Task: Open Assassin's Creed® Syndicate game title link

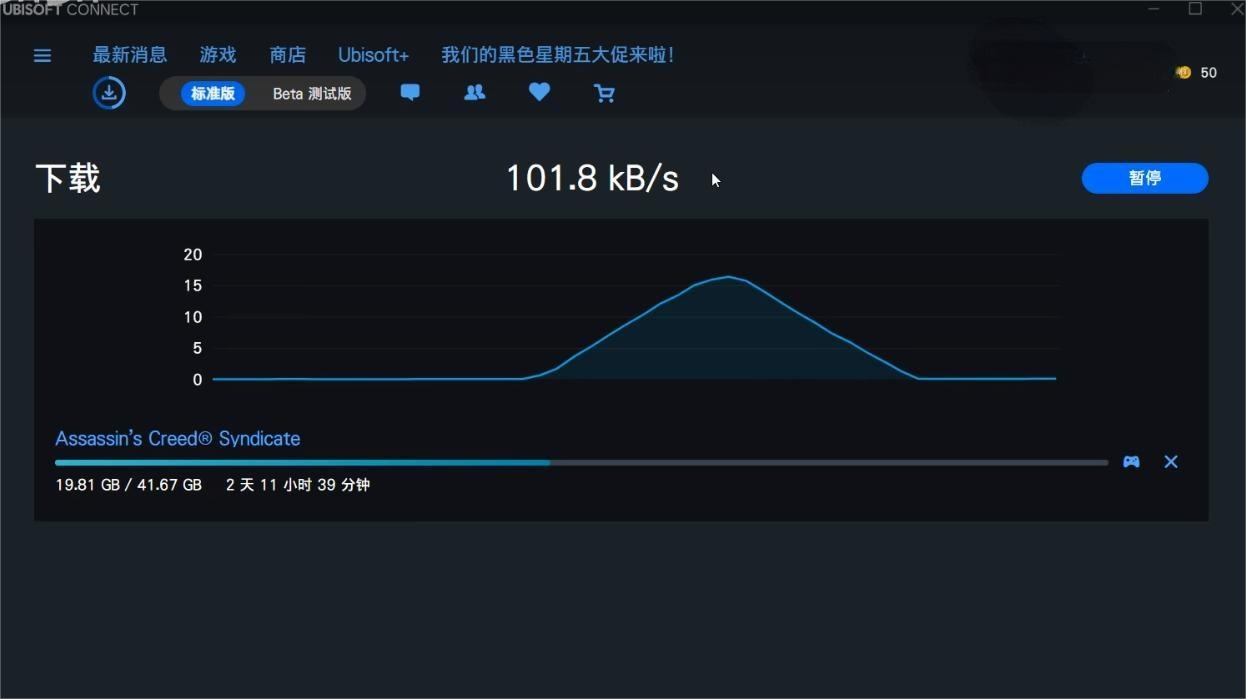Action: coord(178,439)
